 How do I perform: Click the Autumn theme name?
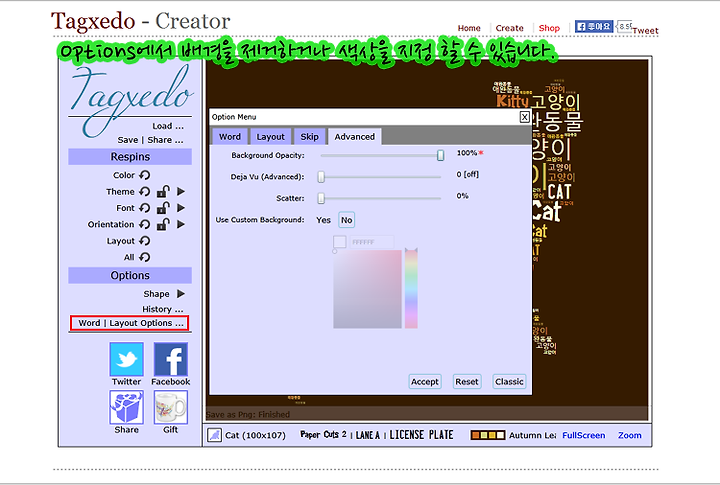pos(532,435)
